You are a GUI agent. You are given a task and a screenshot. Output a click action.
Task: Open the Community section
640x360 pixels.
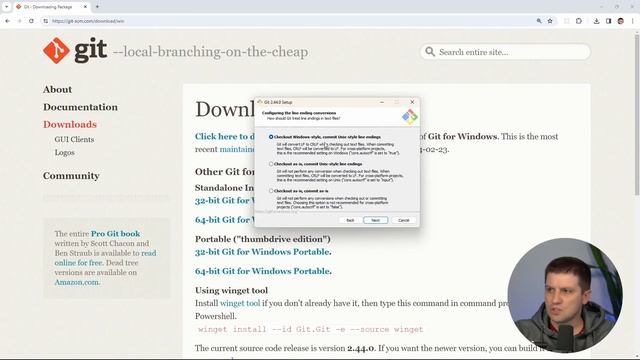(71, 176)
